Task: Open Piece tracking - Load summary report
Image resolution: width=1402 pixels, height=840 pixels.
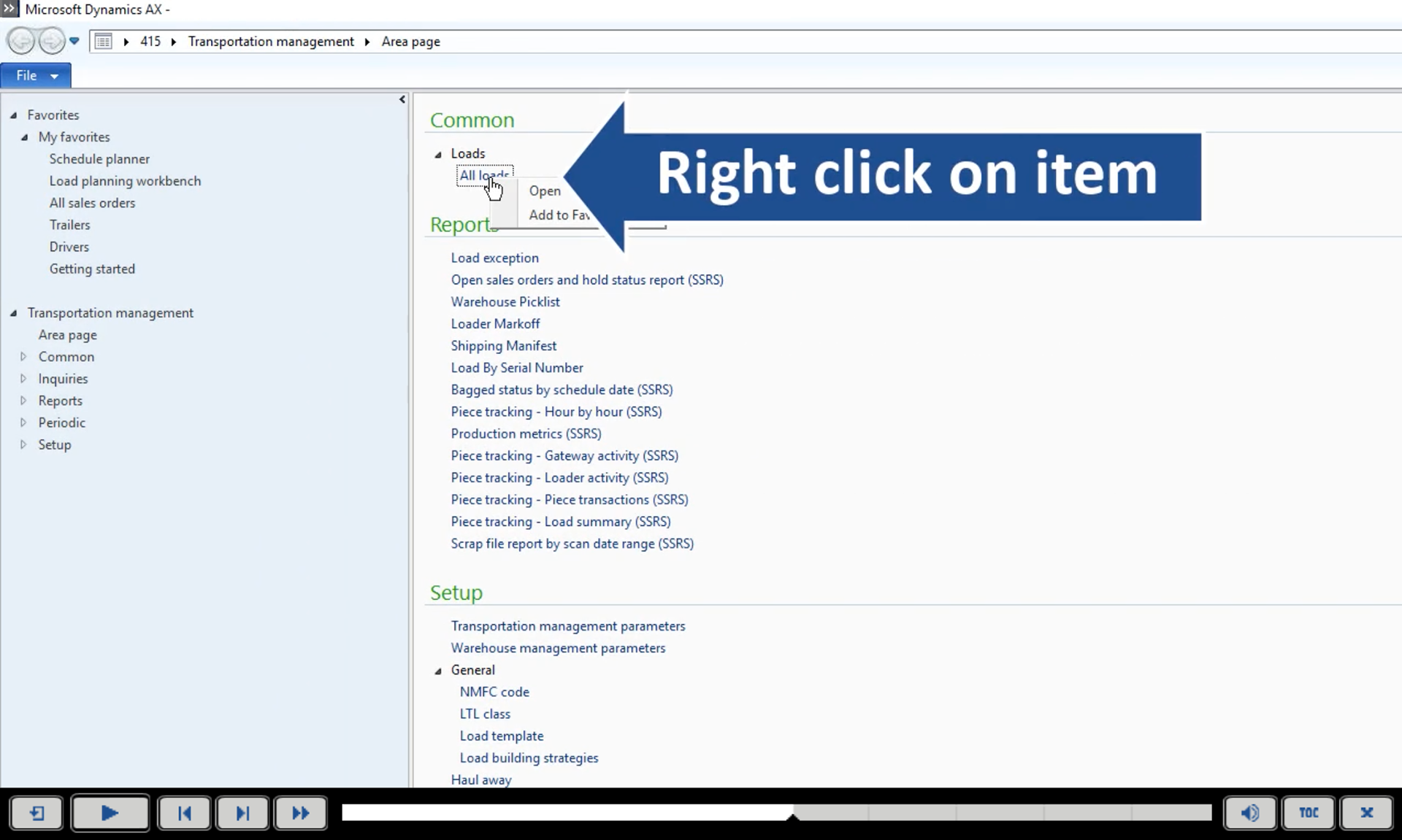Action: click(561, 521)
